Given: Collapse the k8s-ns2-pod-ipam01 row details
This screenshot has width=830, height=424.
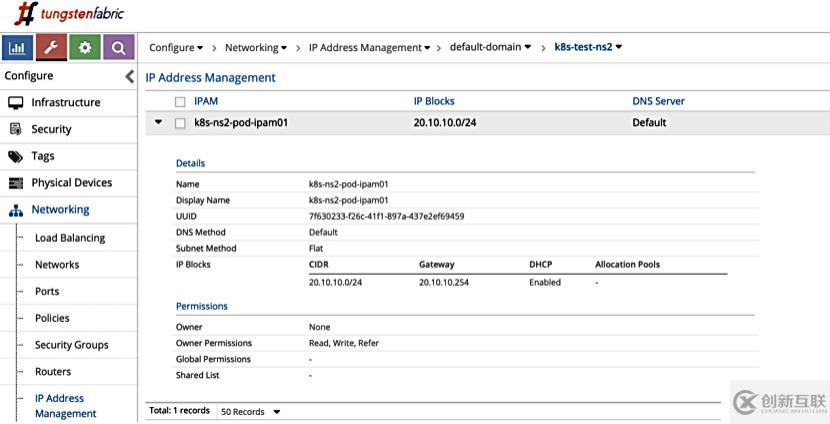Looking at the screenshot, I should click(158, 123).
